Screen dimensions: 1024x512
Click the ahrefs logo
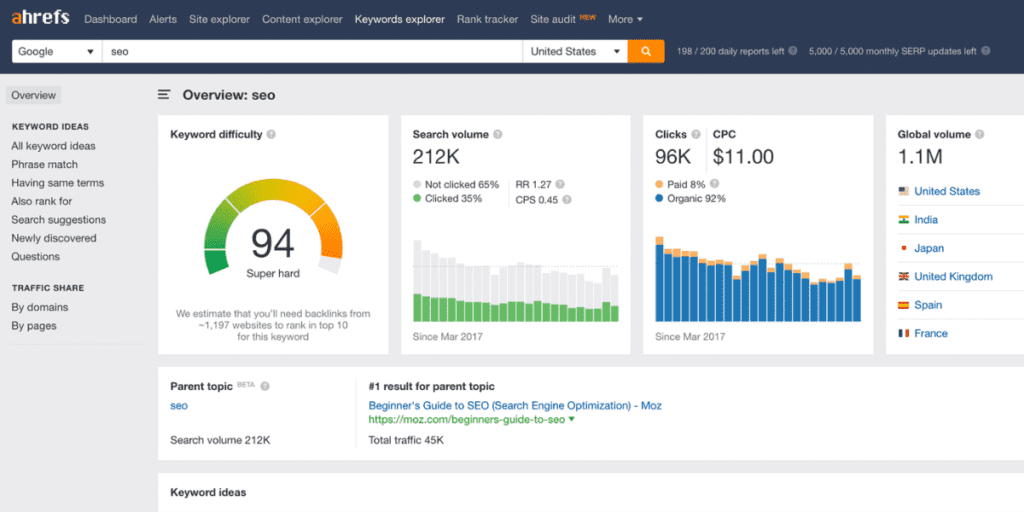pyautogui.click(x=42, y=19)
